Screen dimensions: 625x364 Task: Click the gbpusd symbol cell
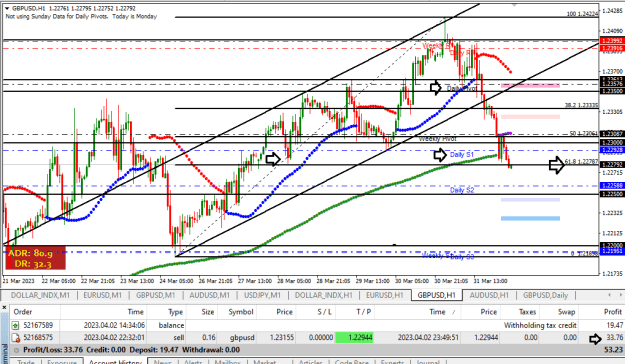coord(242,338)
